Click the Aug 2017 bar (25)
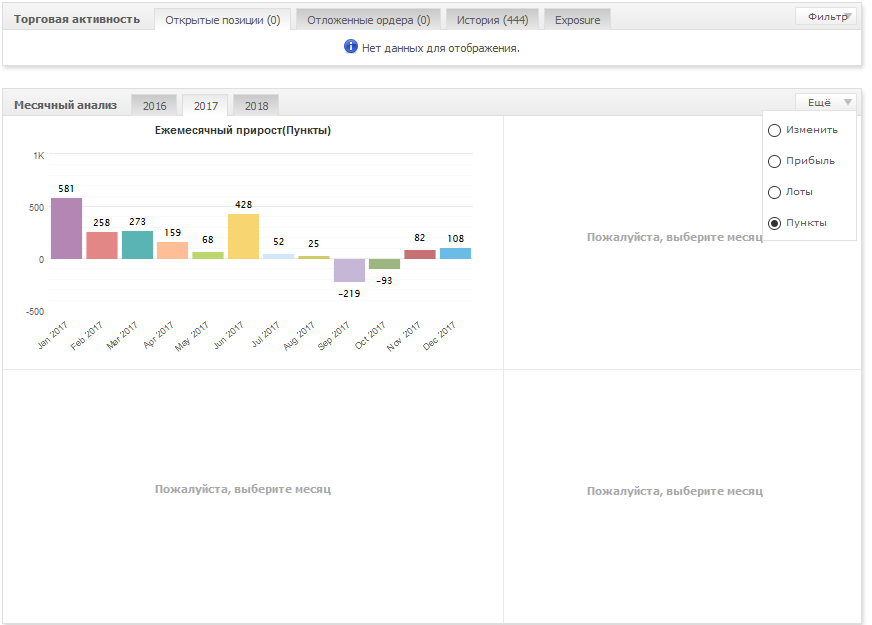Screen dimensions: 872x625 (x=314, y=257)
